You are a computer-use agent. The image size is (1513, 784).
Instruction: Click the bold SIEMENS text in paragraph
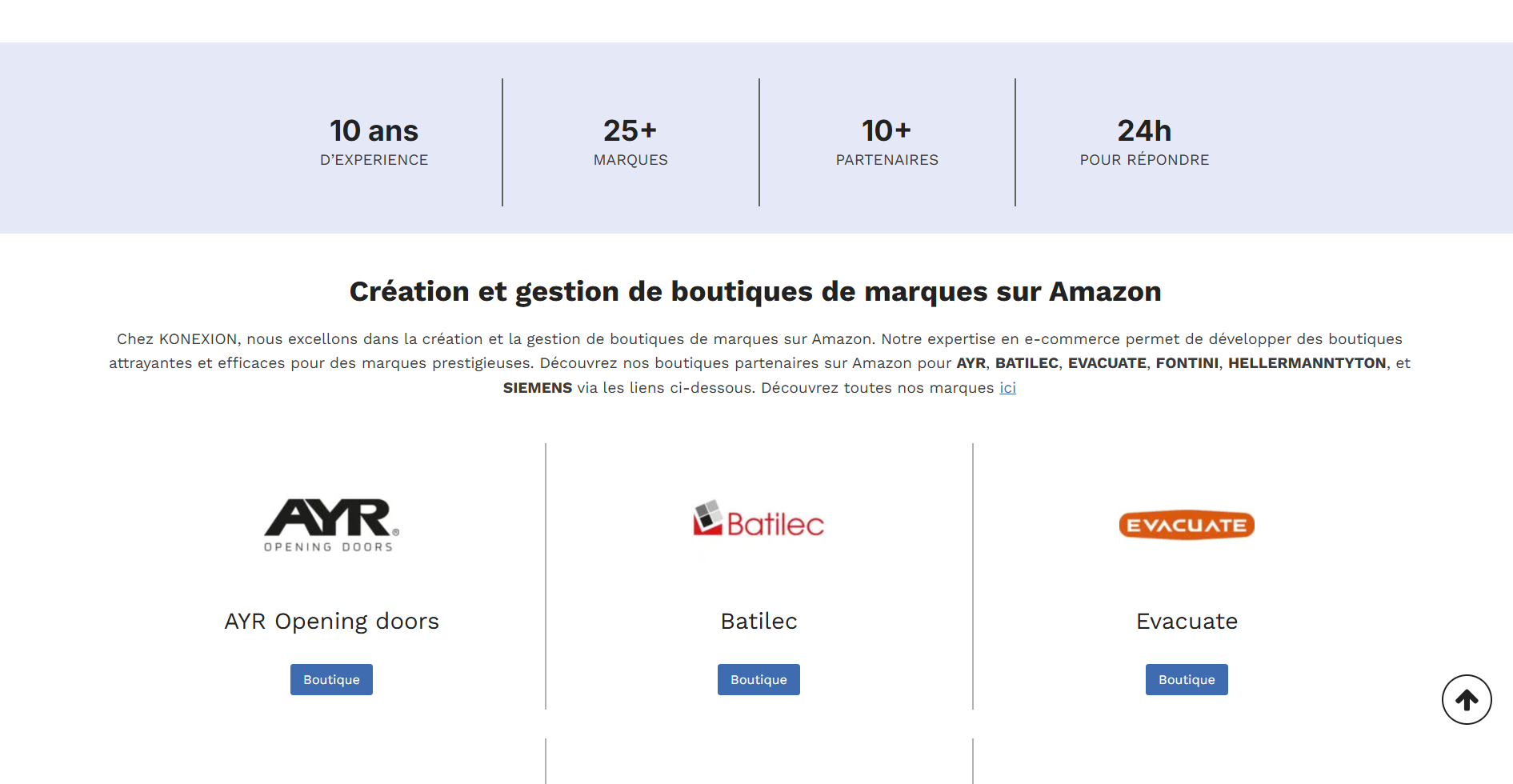[537, 388]
